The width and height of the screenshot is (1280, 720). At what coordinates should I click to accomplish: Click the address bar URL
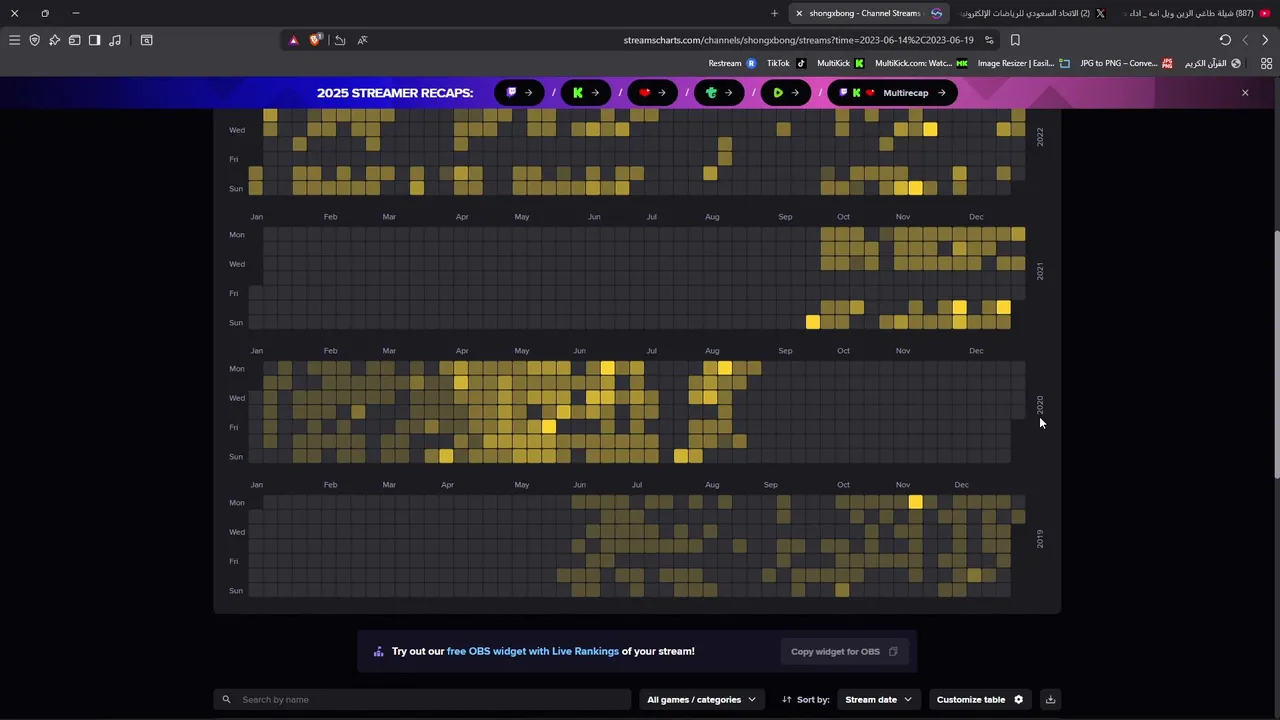click(798, 40)
